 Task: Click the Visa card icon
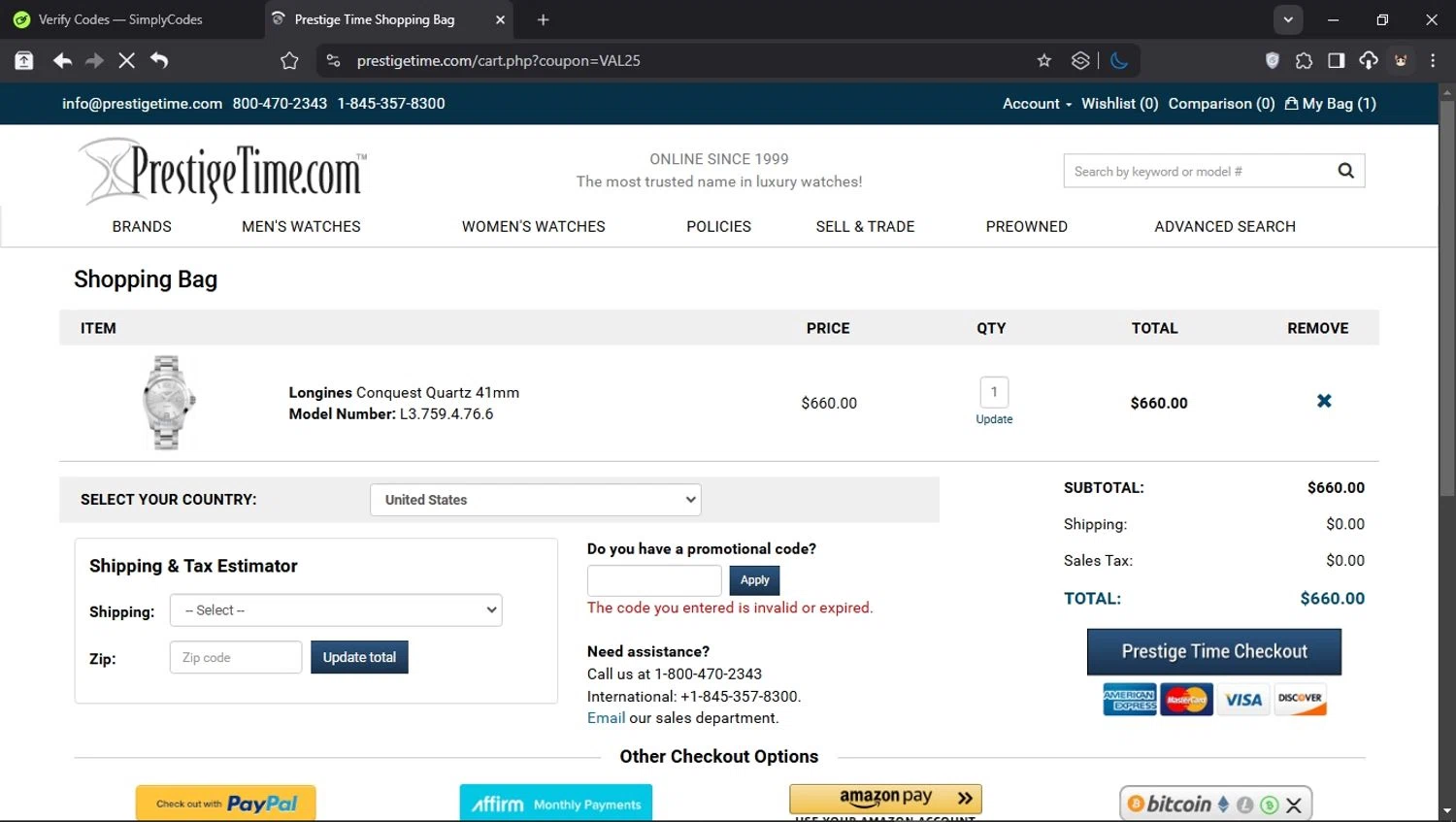(x=1243, y=700)
